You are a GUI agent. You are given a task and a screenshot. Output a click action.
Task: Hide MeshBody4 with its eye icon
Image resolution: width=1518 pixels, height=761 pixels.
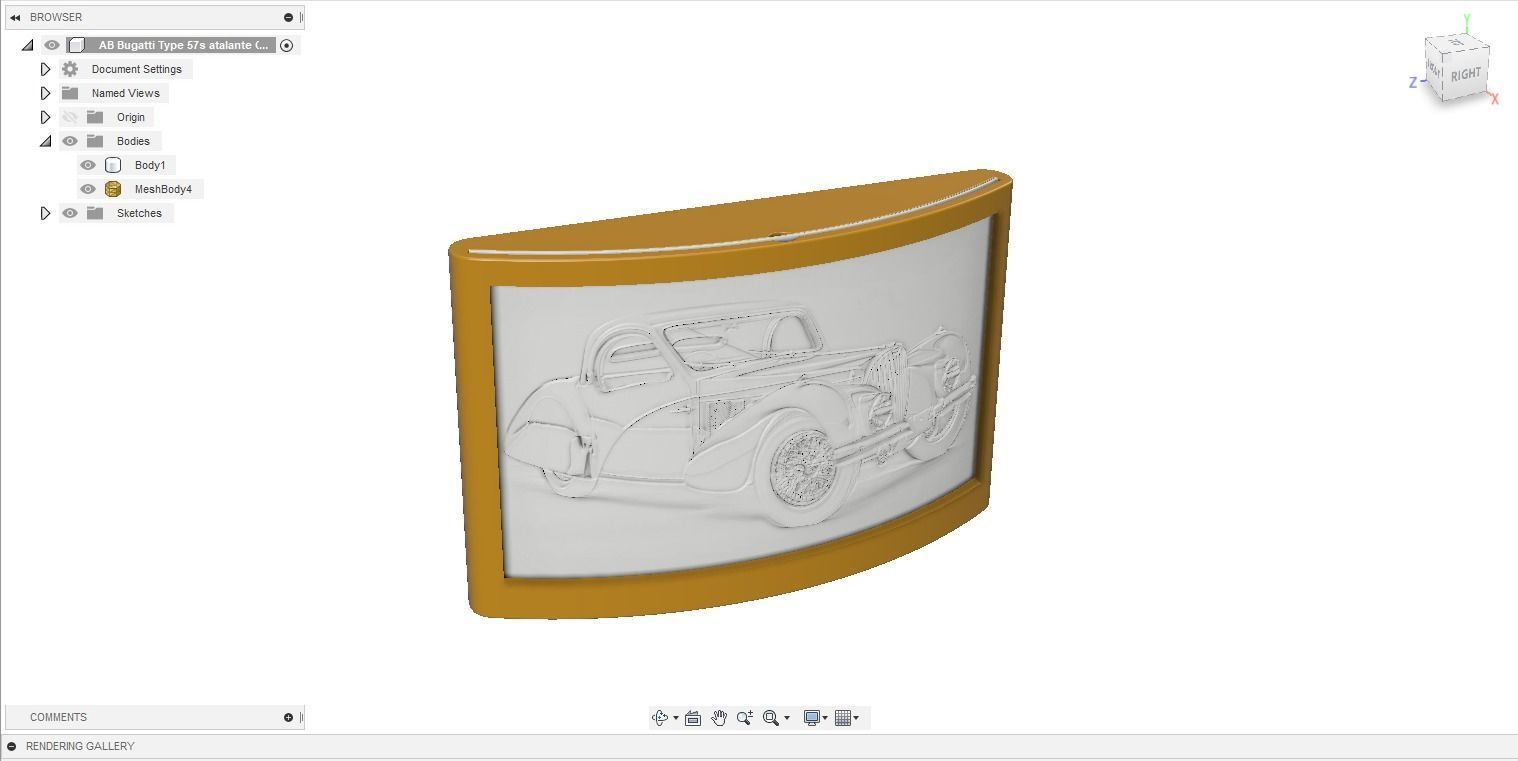tap(88, 189)
